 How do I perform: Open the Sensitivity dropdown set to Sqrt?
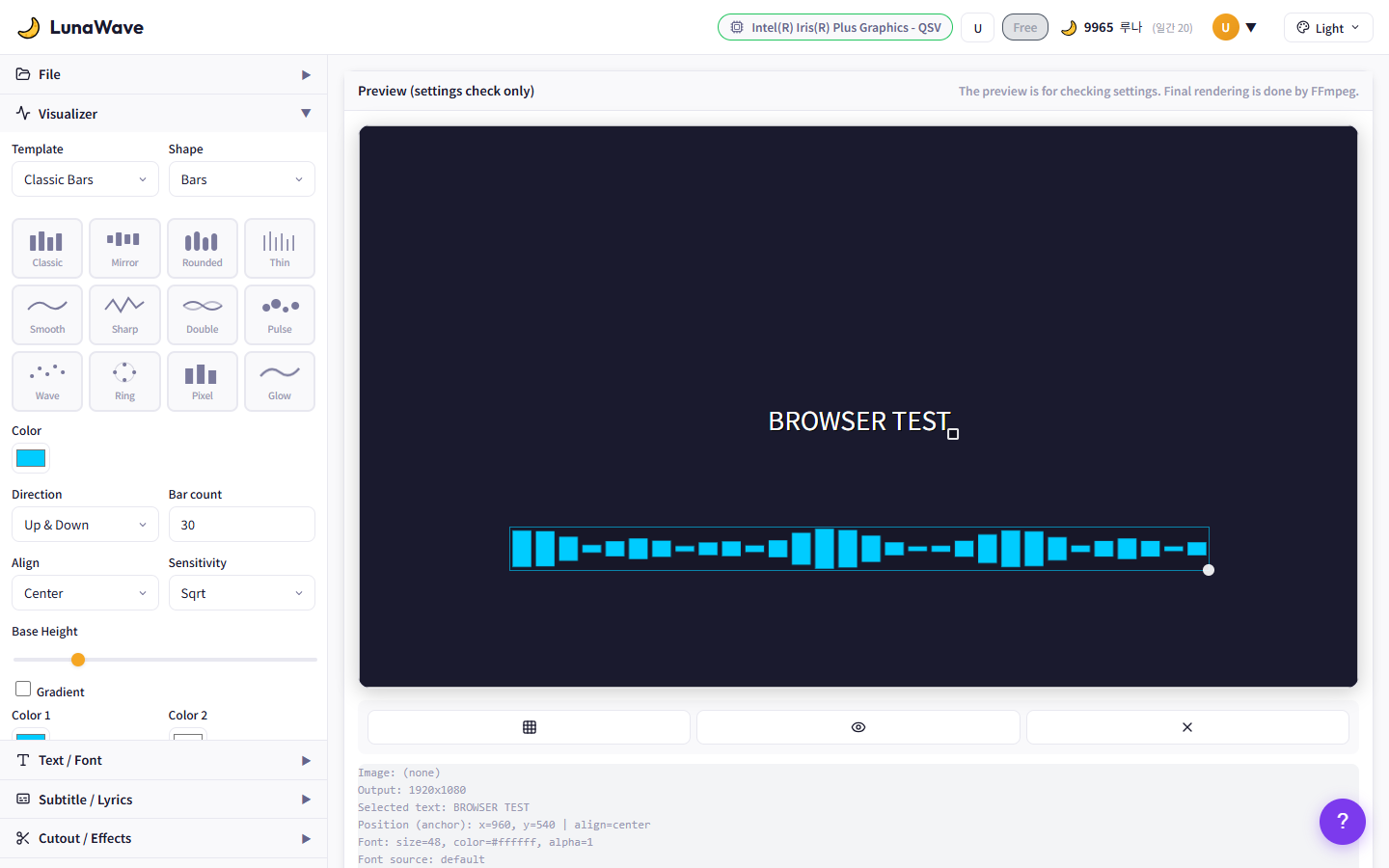point(241,592)
